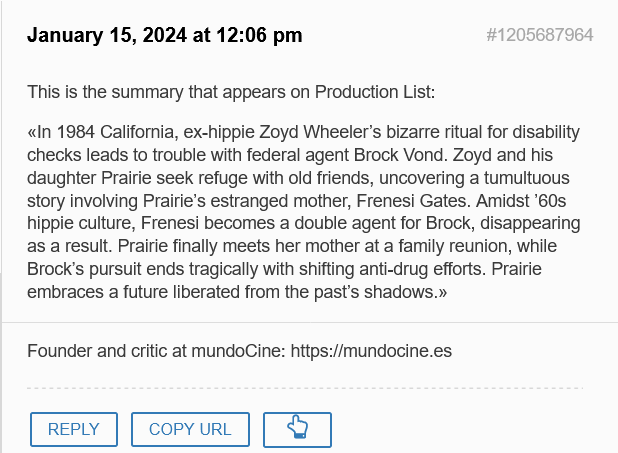Open post permalink #1205687964
This screenshot has height=453, width=618.
[540, 35]
